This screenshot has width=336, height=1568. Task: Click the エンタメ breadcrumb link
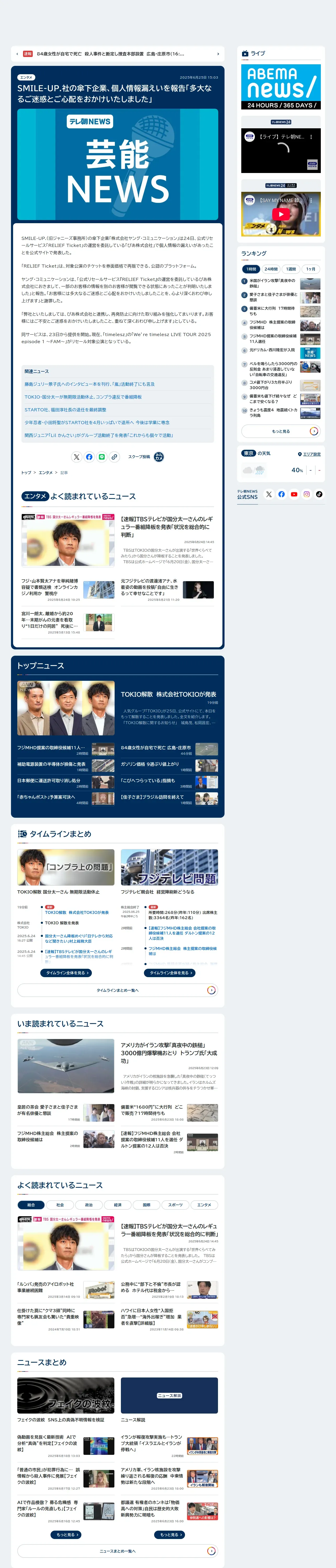click(x=46, y=472)
